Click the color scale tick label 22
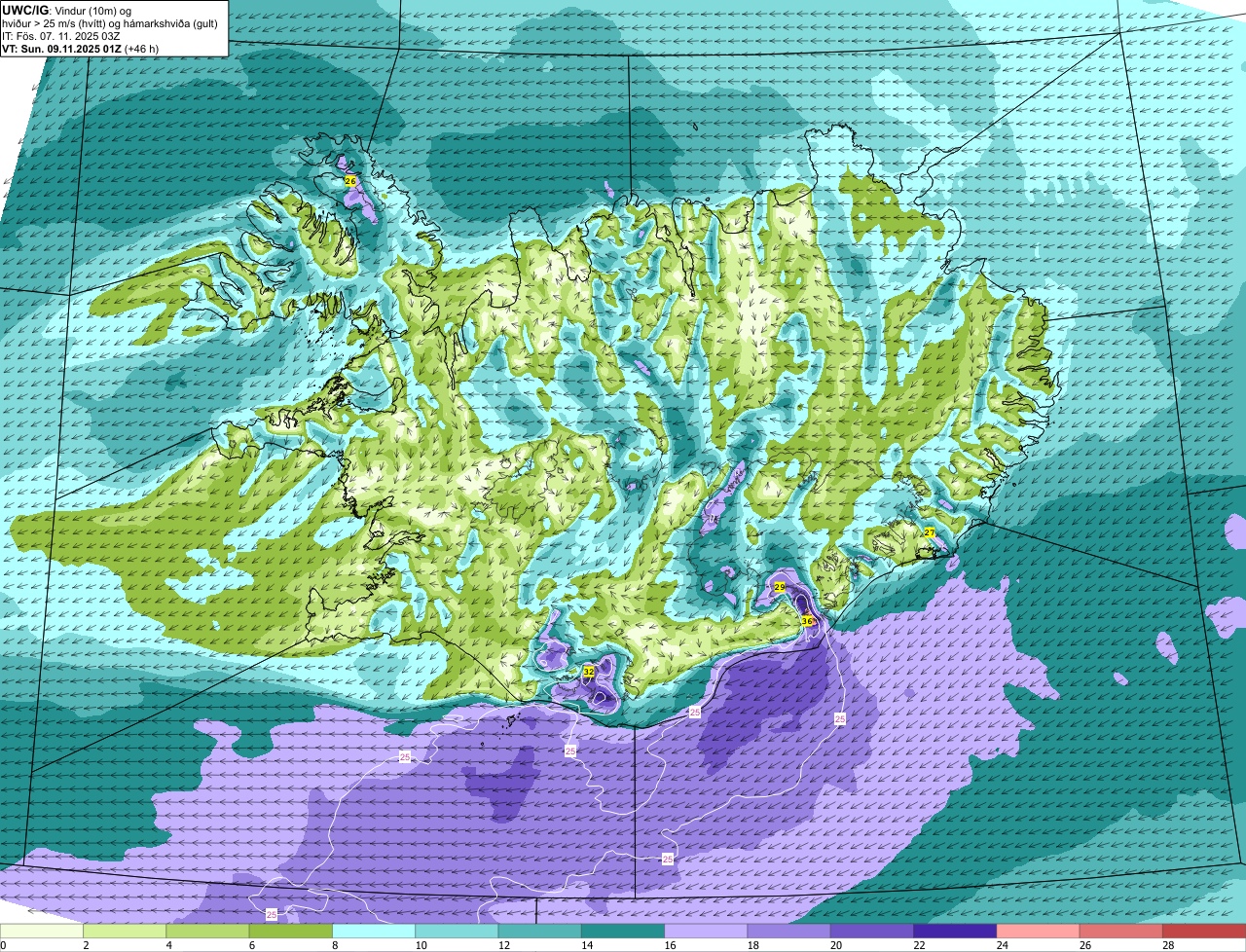 (x=917, y=945)
